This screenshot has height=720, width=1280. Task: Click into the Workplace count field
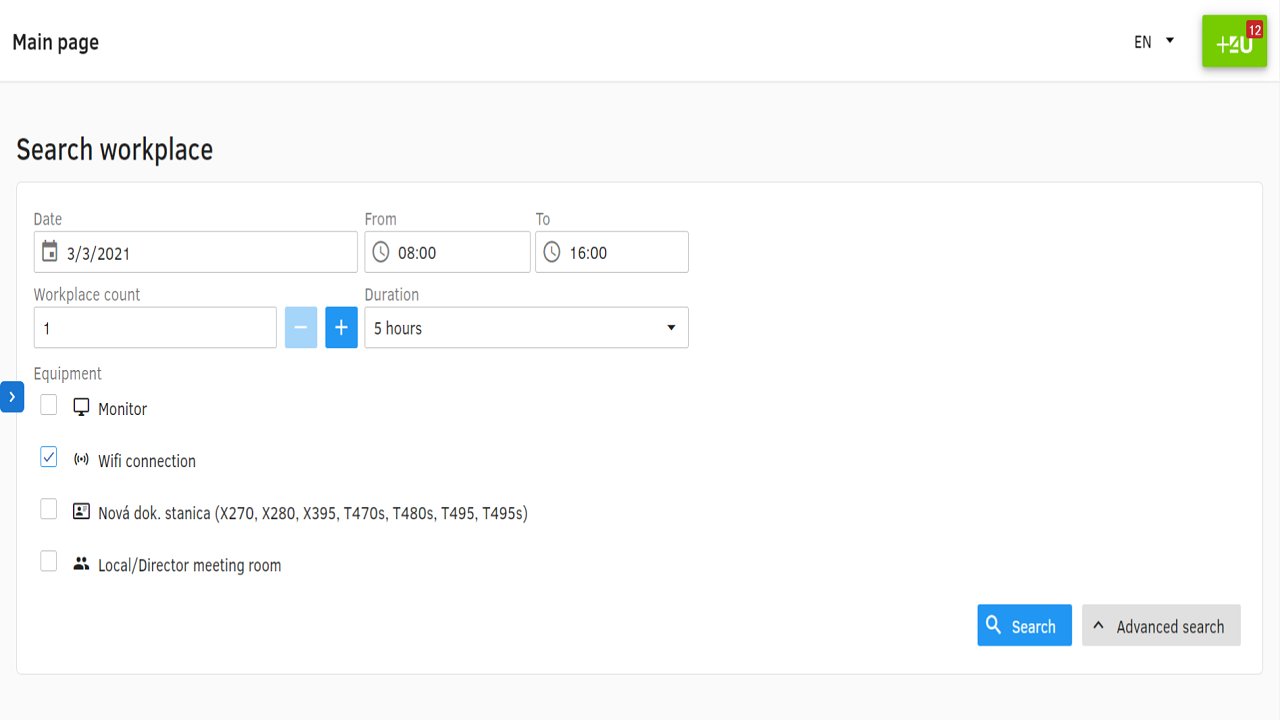click(155, 328)
